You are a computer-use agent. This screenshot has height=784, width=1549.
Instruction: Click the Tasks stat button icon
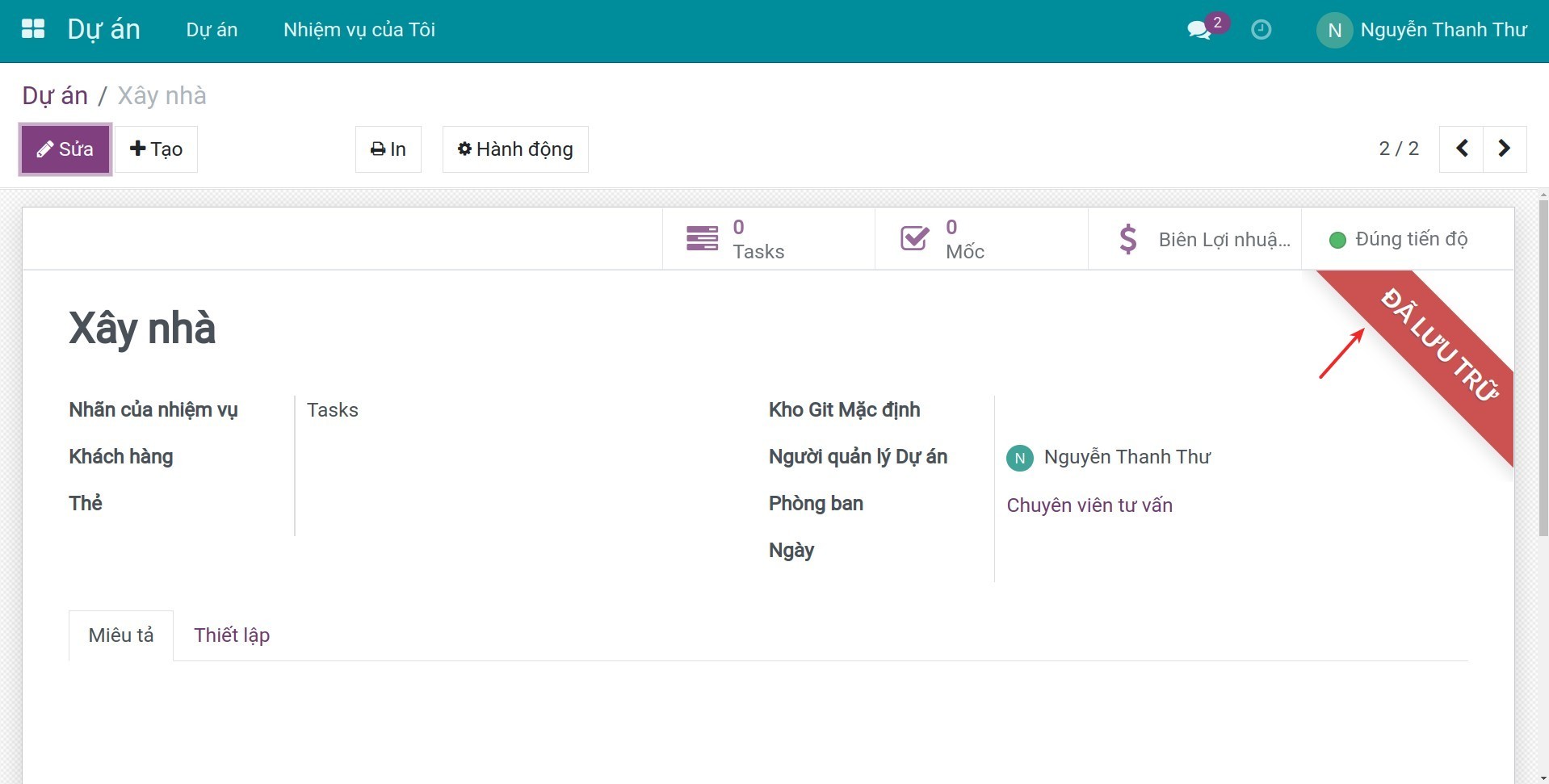(702, 239)
